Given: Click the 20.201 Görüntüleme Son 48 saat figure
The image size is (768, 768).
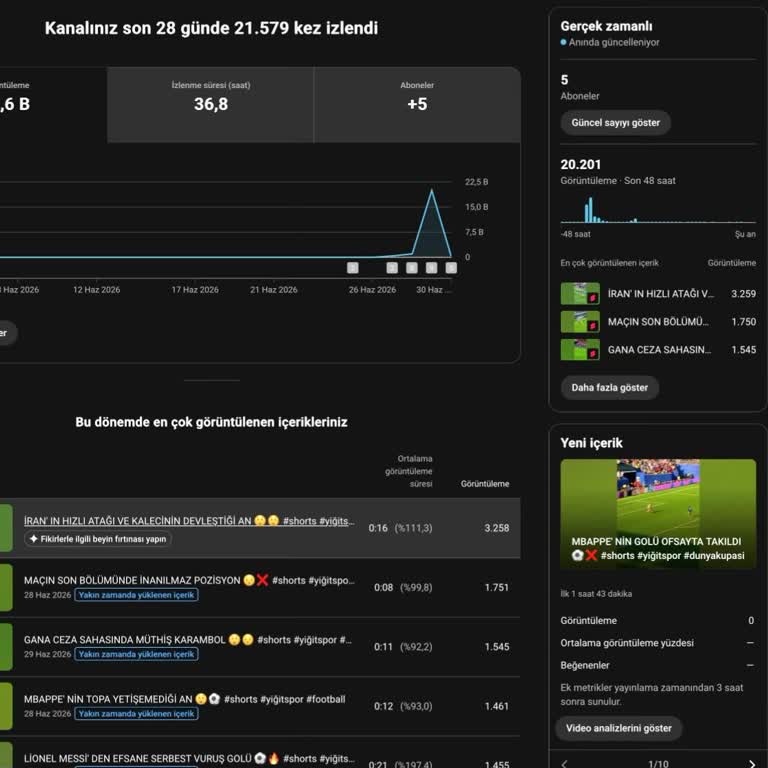Looking at the screenshot, I should 580,165.
